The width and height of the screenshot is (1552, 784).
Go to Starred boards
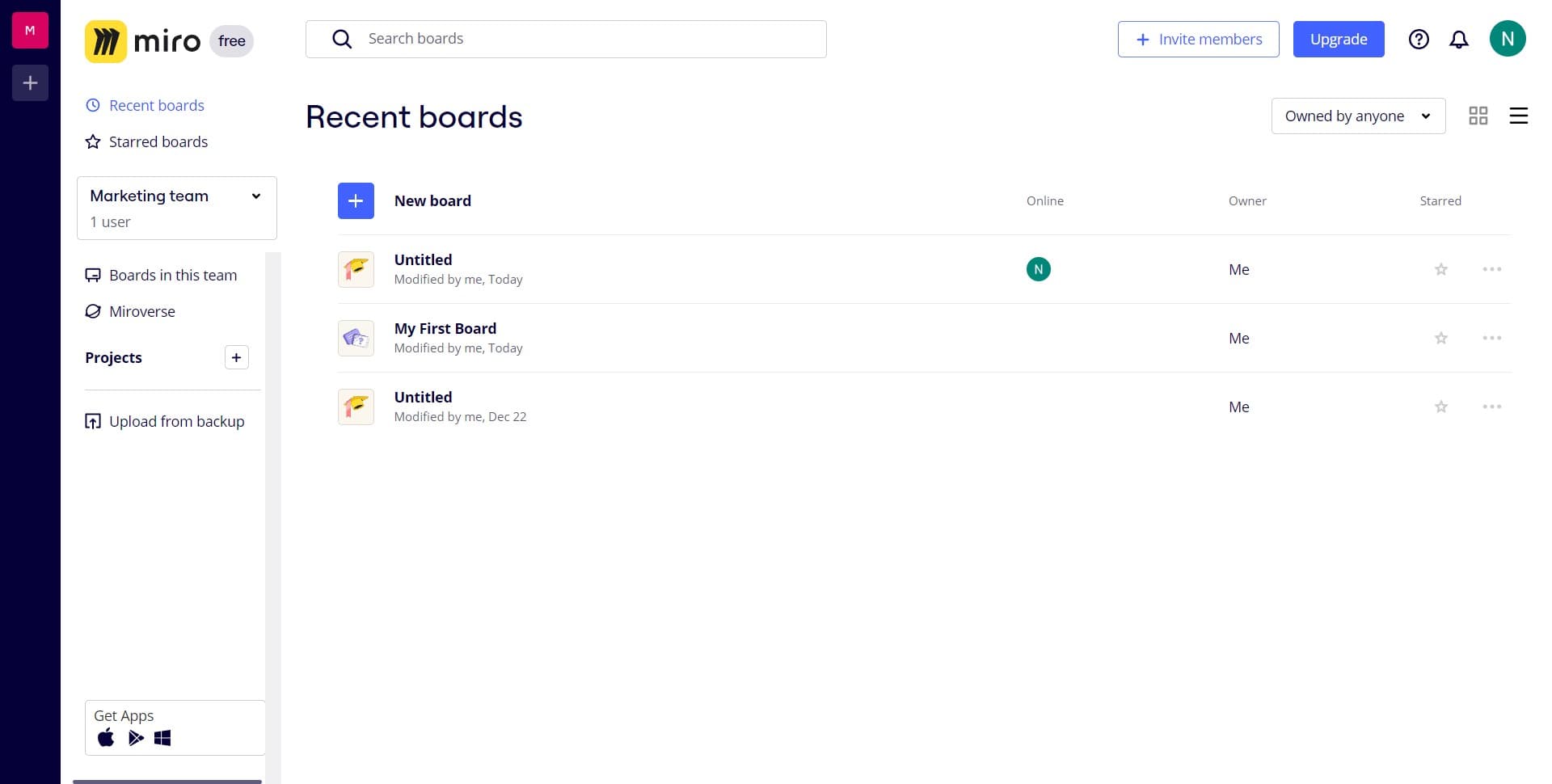click(158, 141)
